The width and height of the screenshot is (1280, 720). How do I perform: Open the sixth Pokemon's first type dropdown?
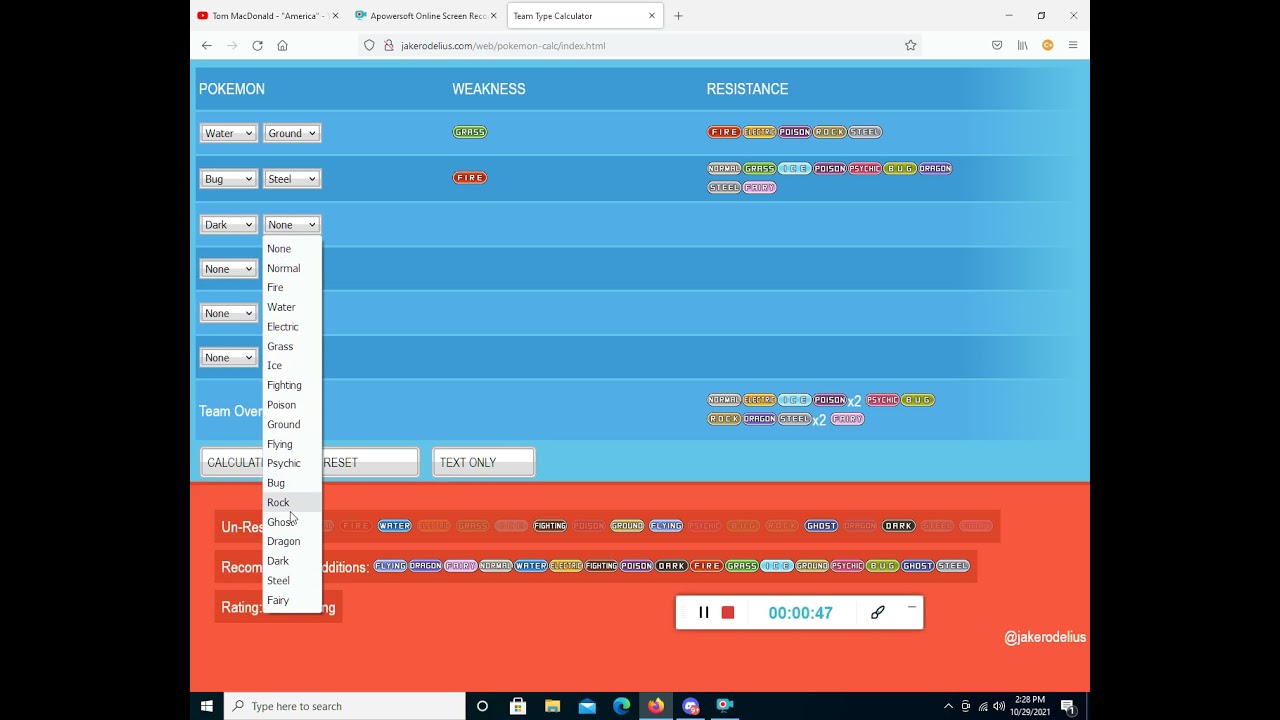tap(228, 357)
